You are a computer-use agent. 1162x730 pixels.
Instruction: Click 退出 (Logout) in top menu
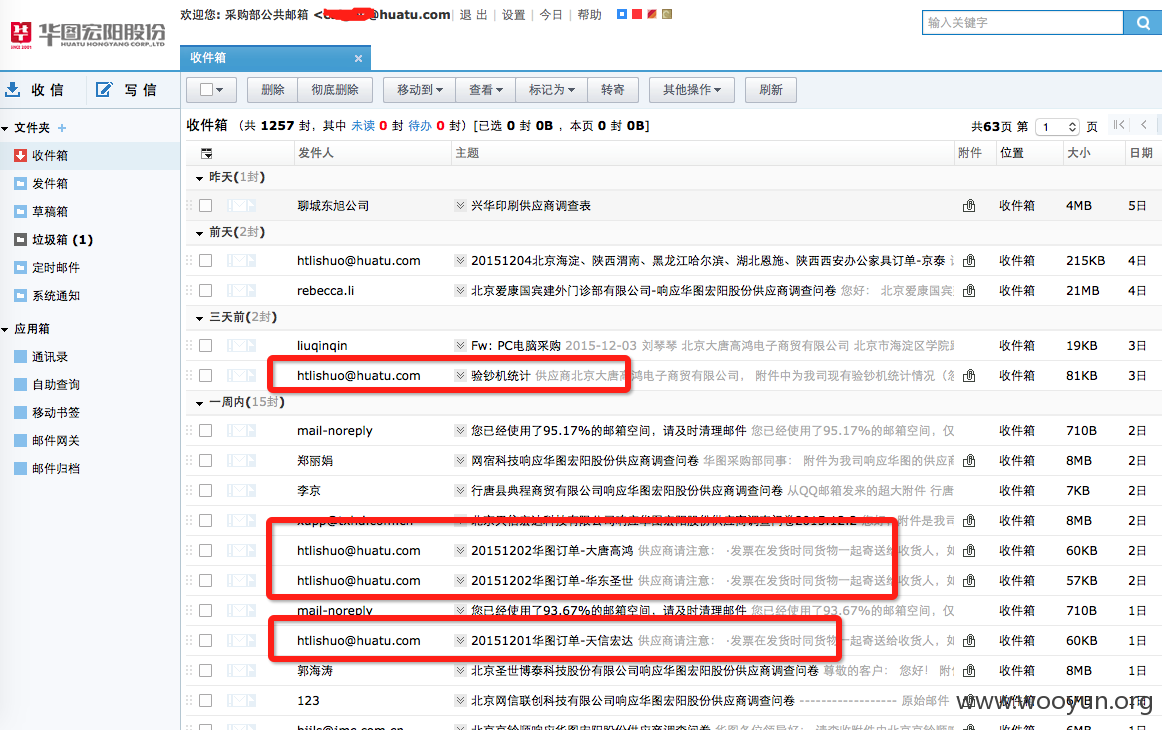point(474,15)
